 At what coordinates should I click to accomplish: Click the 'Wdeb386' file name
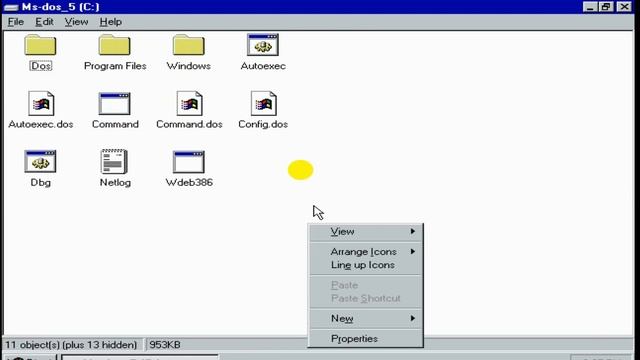[x=189, y=182]
